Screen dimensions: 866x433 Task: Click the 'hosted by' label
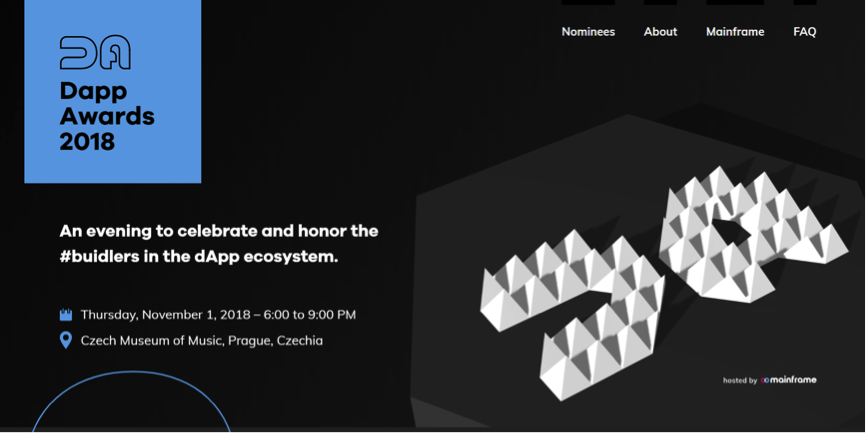(740, 380)
